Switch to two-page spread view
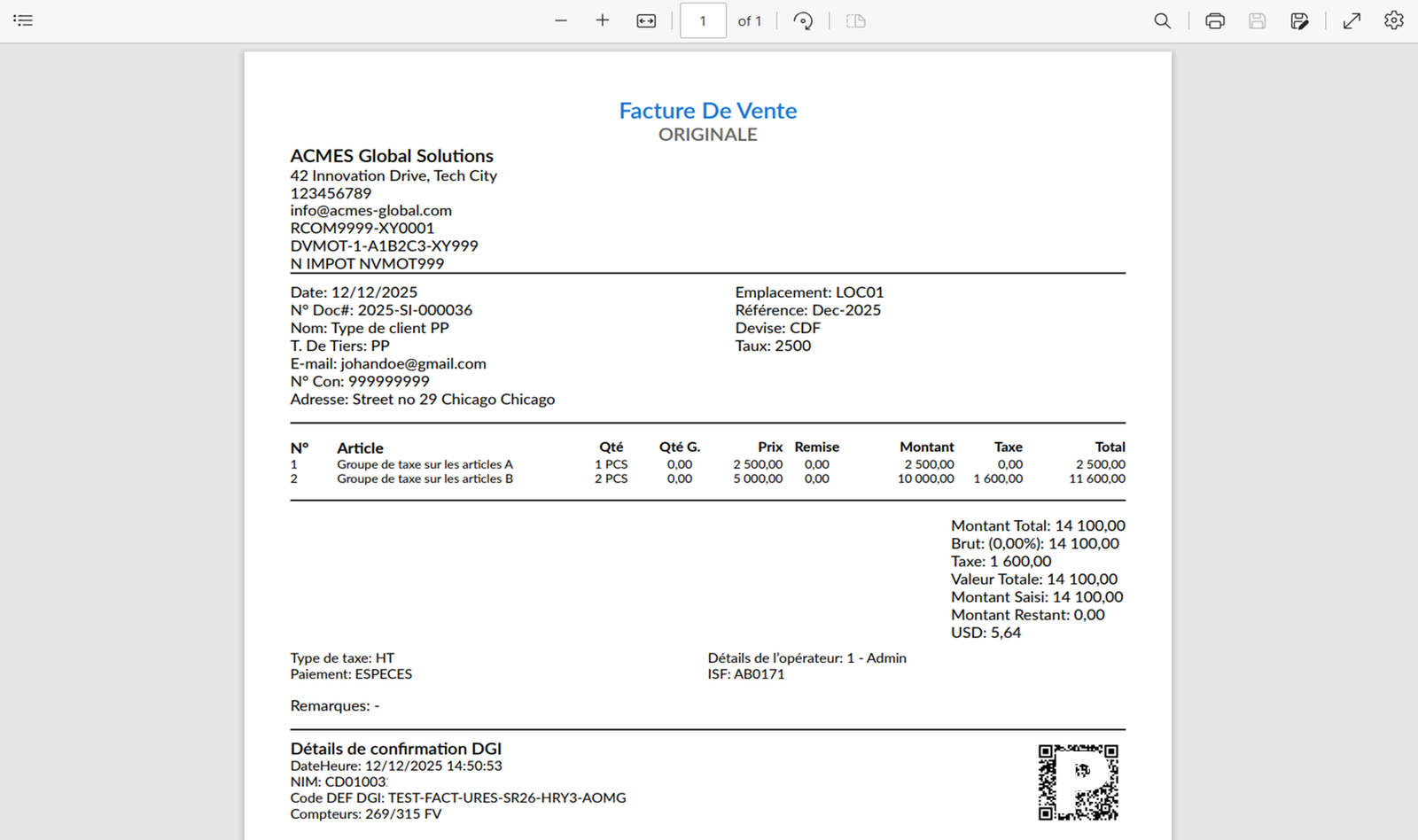Viewport: 1418px width, 840px height. tap(854, 20)
